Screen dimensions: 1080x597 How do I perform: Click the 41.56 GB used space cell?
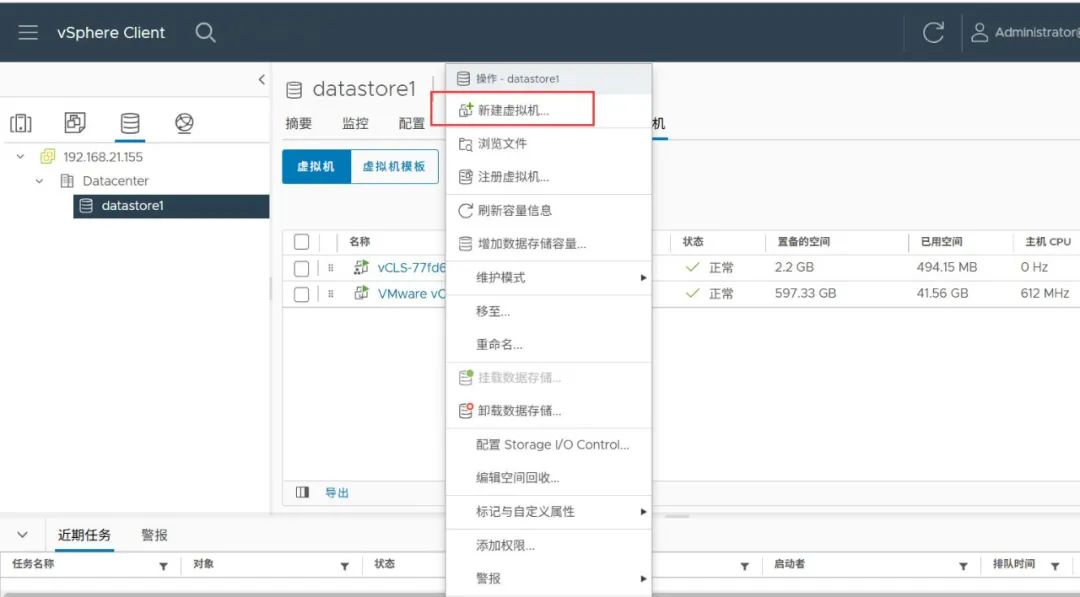pos(942,293)
